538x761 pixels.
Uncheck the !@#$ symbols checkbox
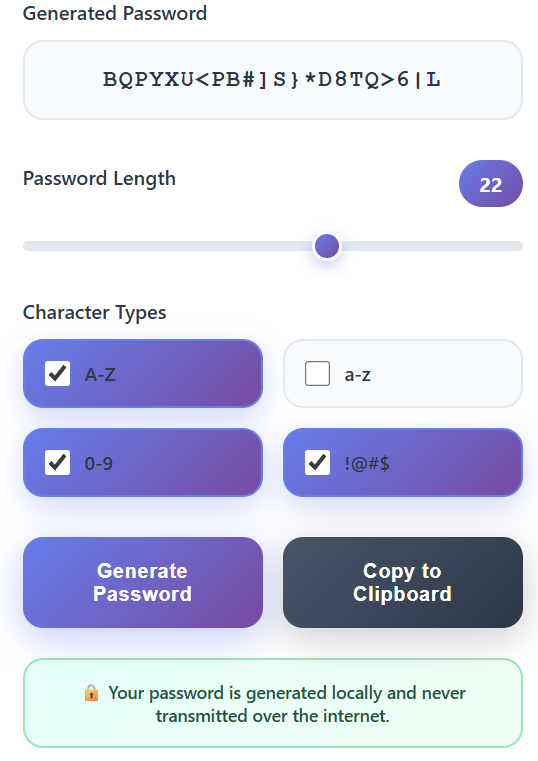pyautogui.click(x=317, y=462)
